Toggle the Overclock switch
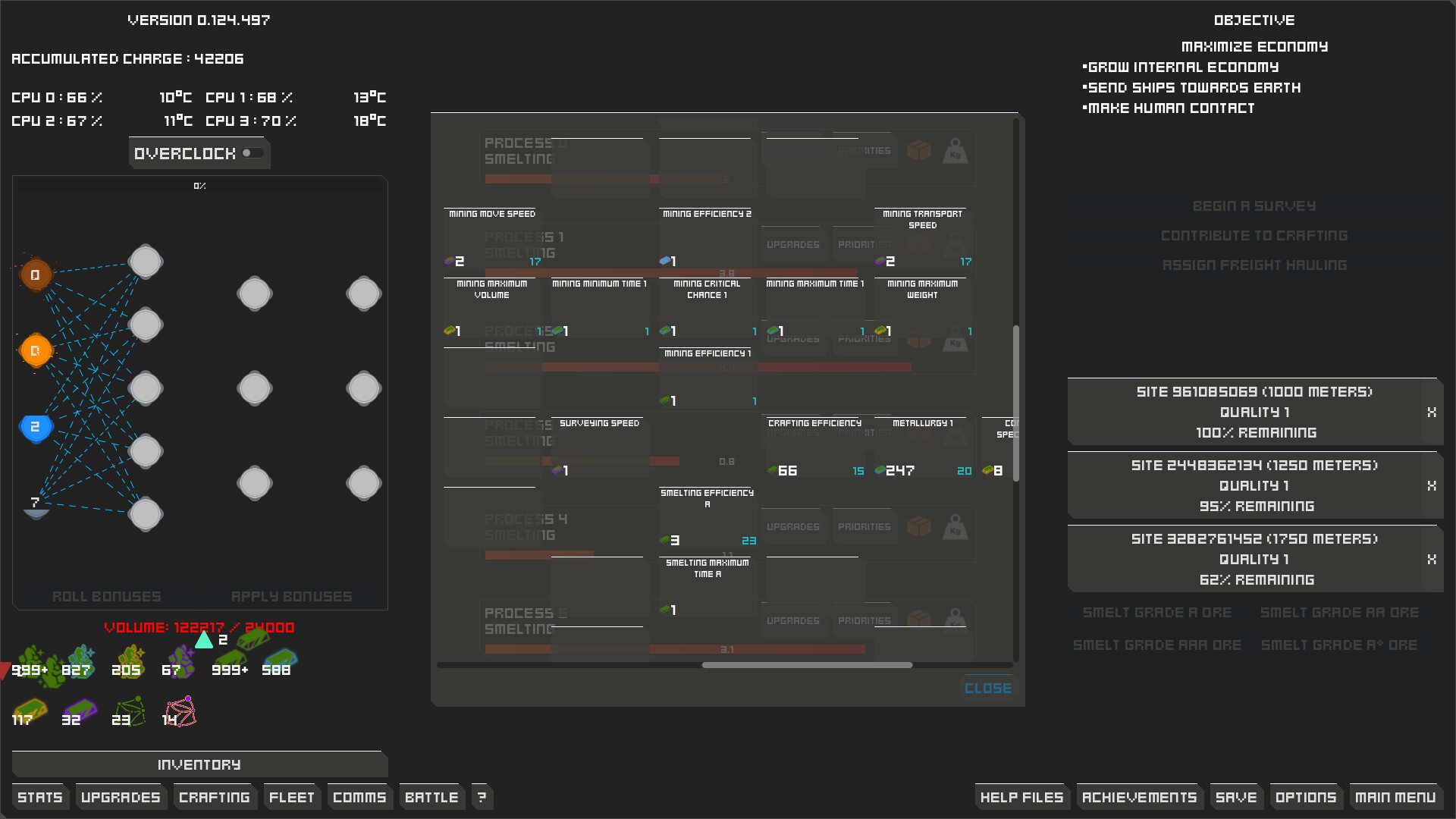The height and width of the screenshot is (819, 1456). (253, 153)
